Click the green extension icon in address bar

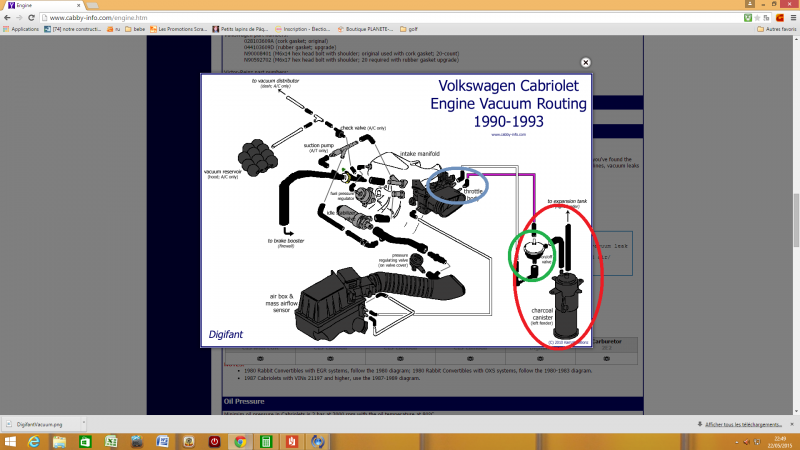click(x=747, y=17)
